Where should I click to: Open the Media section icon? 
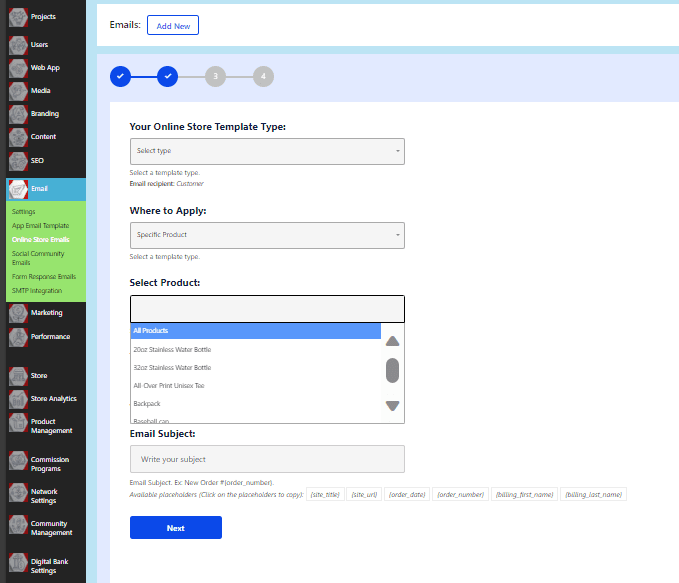point(17,91)
